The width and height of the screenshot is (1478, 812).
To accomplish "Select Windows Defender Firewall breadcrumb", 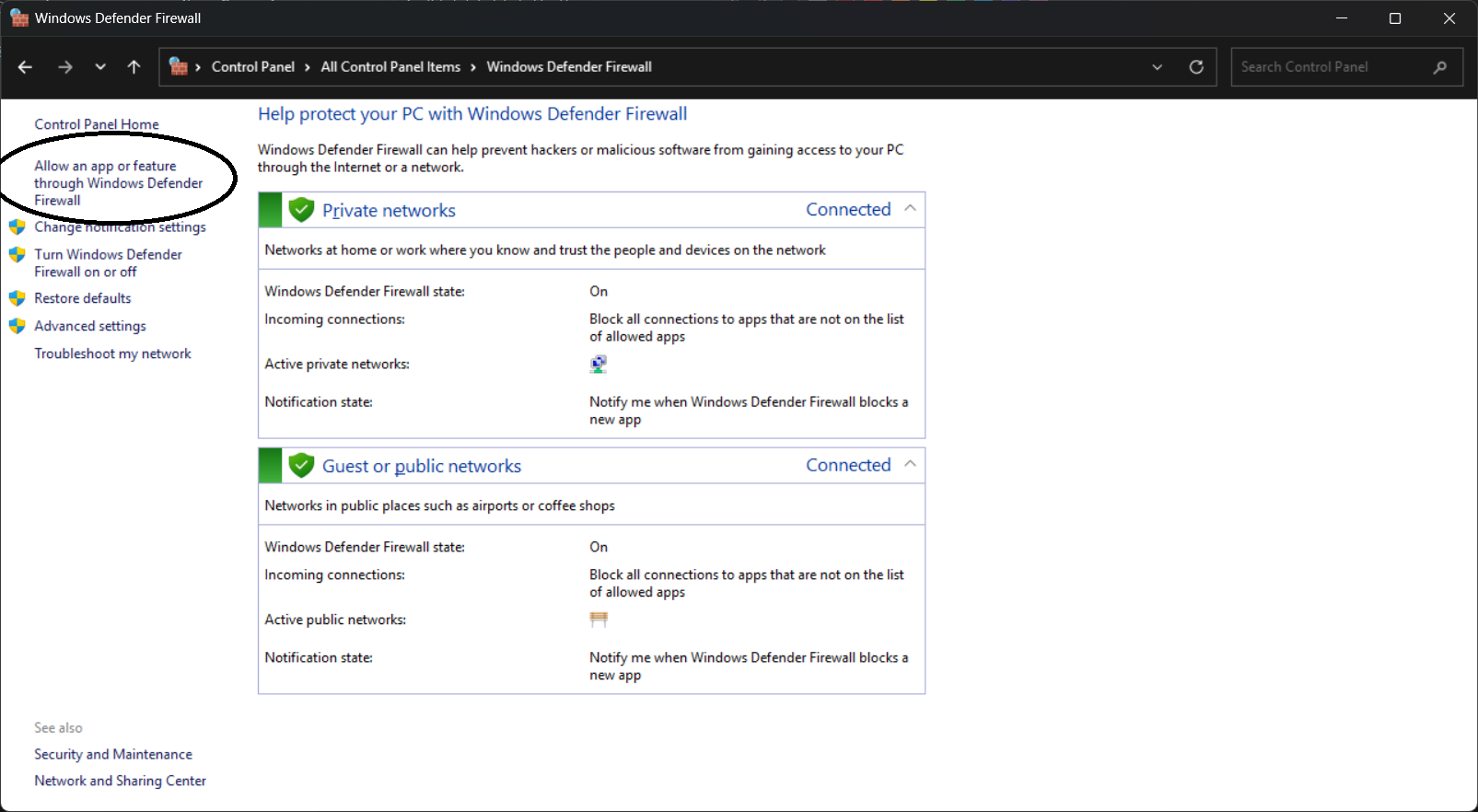I will 569,67.
